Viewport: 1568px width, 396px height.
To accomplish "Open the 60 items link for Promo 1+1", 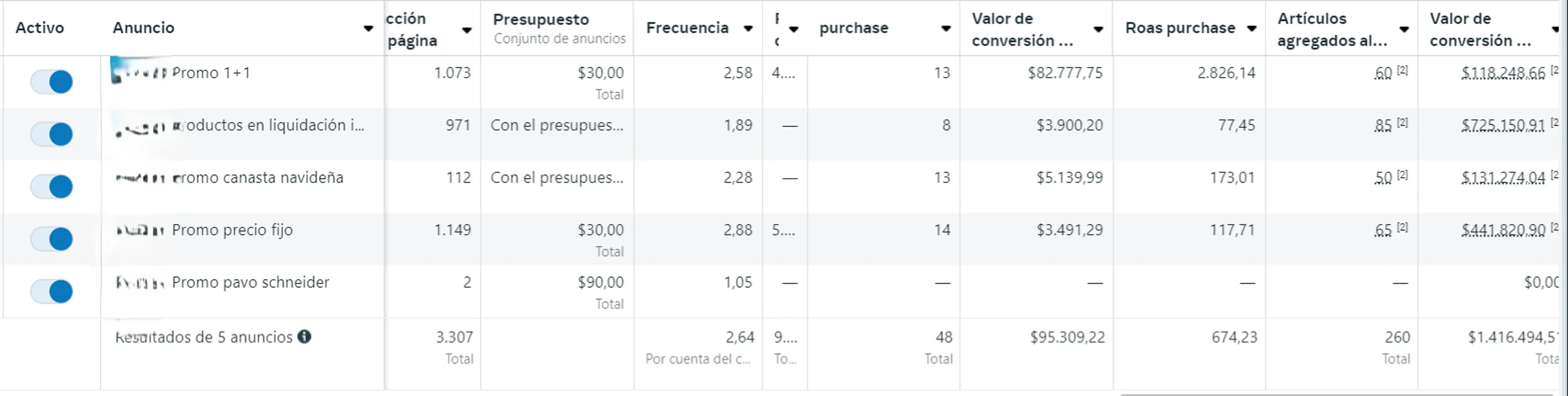I will [x=1384, y=72].
